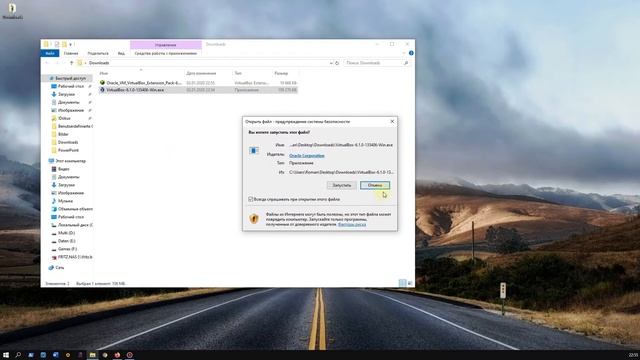
Task: Open pinned Рабочий стол under quick access
Action: (71, 86)
